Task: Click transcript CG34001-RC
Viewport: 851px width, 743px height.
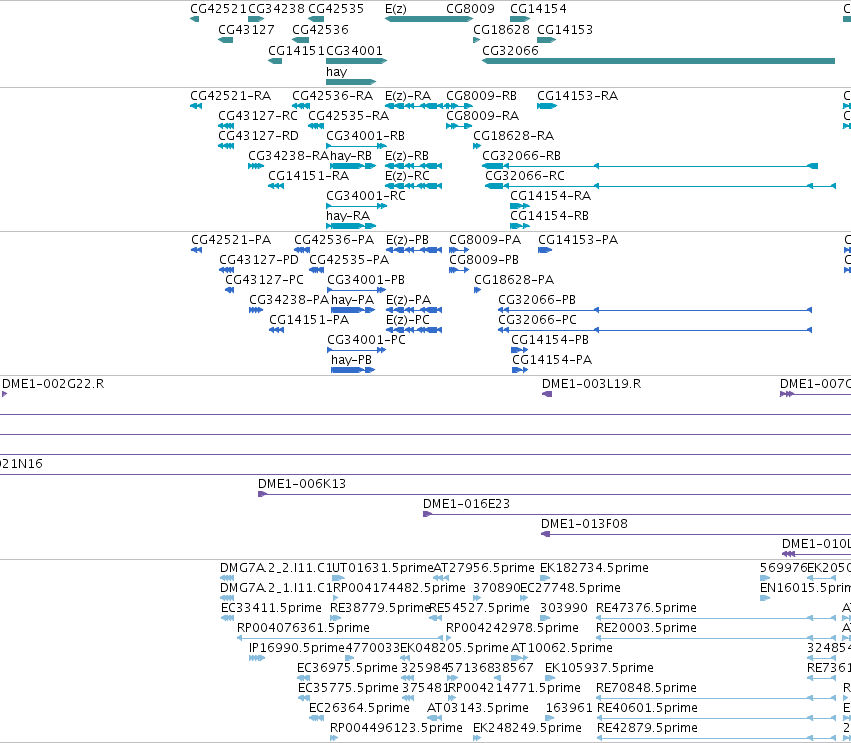Action: pos(366,196)
